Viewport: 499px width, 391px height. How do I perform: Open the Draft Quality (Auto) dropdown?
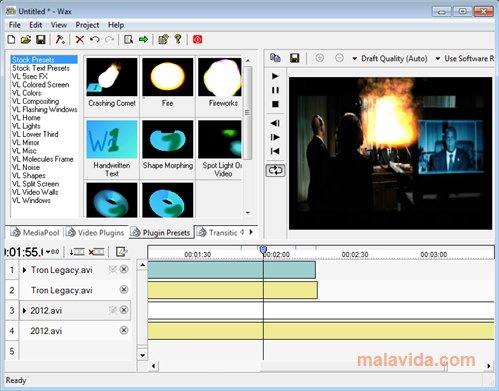pos(390,59)
